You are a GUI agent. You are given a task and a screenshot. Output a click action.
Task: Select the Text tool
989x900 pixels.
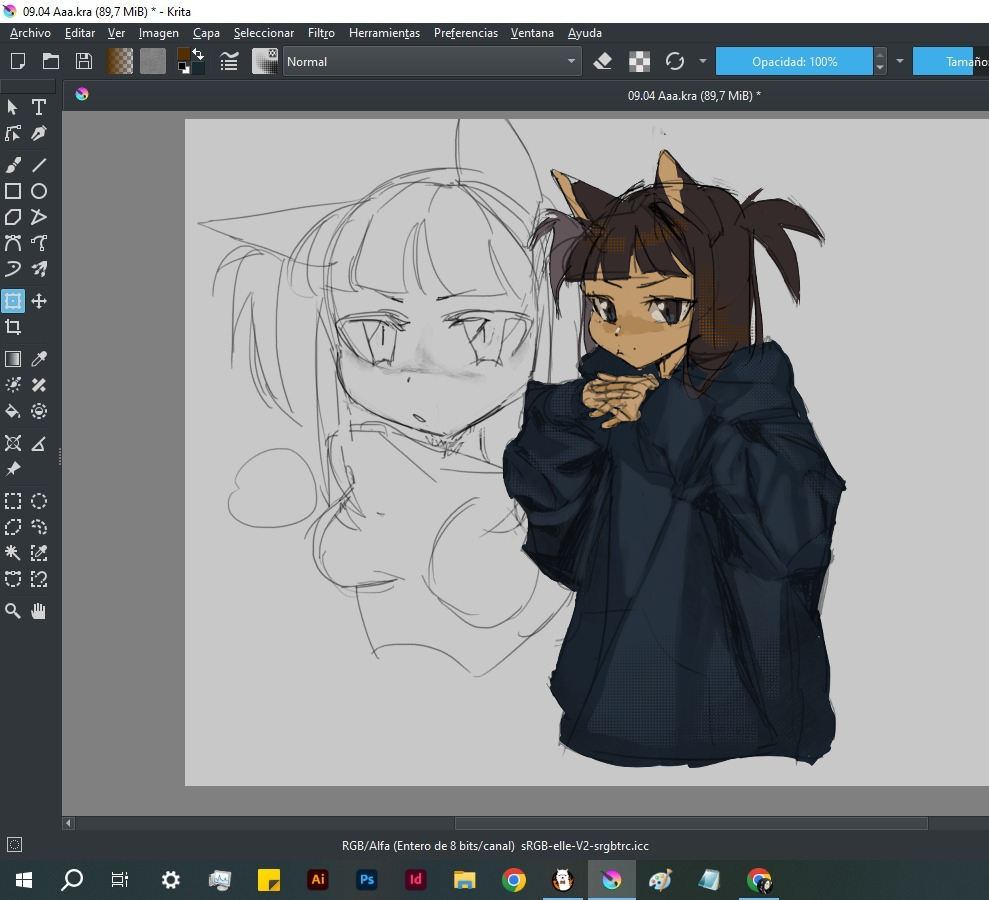(39, 107)
